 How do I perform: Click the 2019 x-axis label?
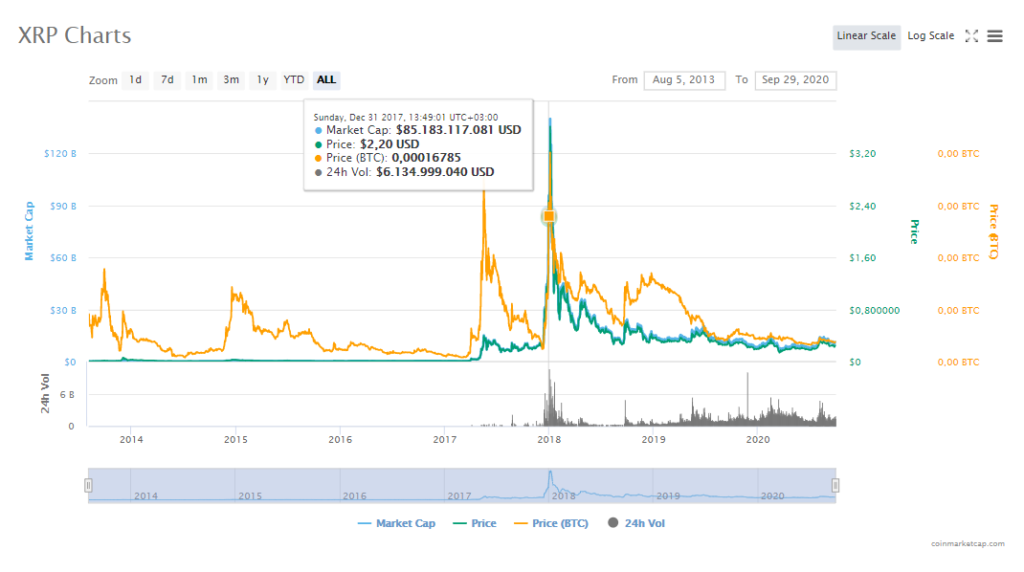pyautogui.click(x=654, y=439)
